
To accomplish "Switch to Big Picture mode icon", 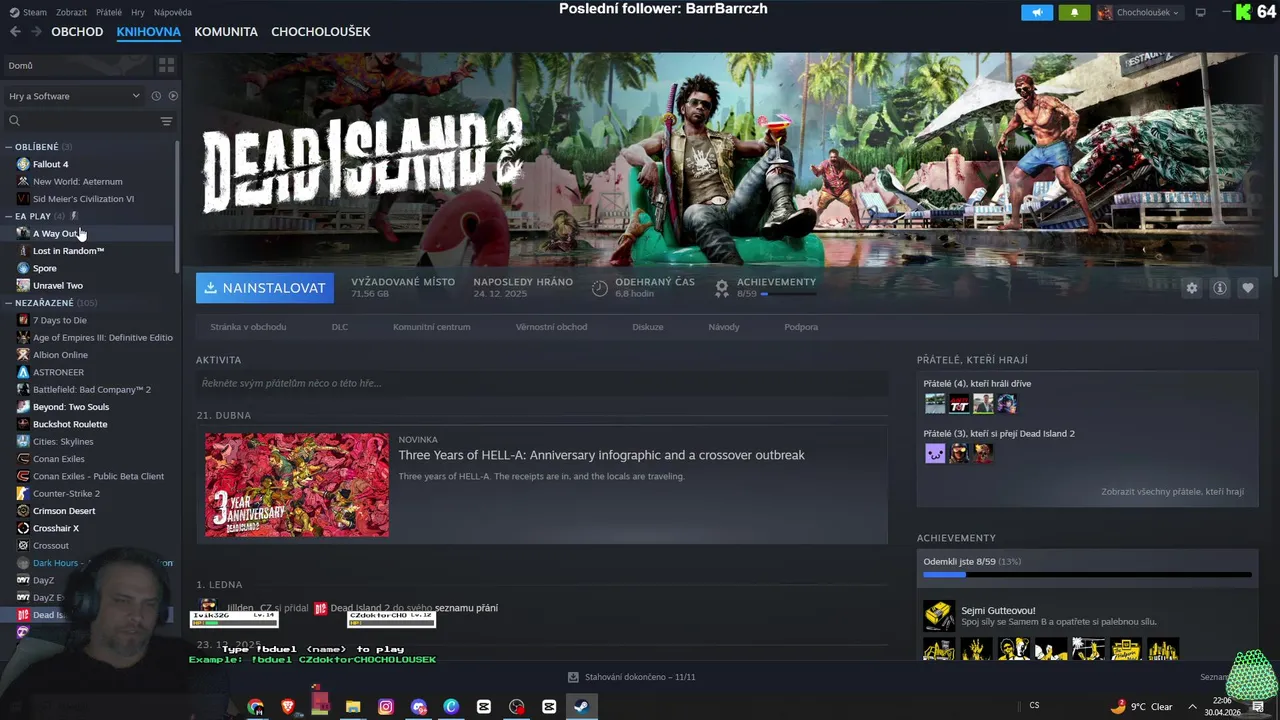I will (1200, 12).
